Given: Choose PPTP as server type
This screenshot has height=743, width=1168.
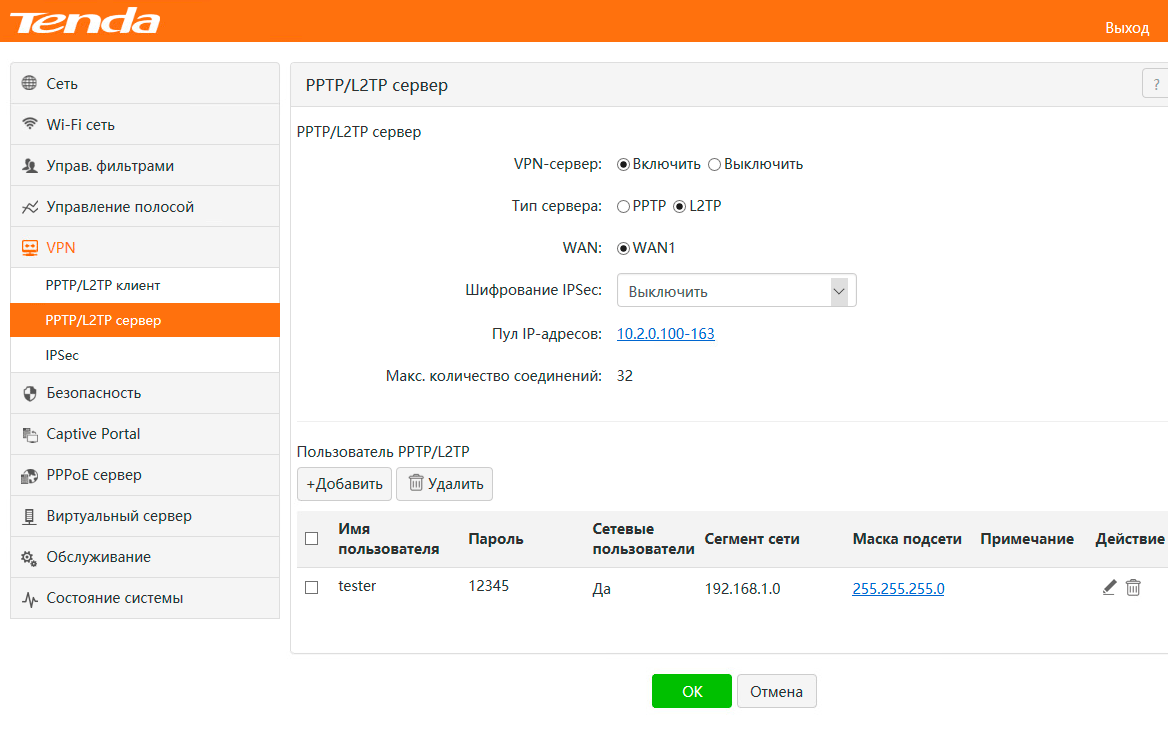Looking at the screenshot, I should click(623, 206).
